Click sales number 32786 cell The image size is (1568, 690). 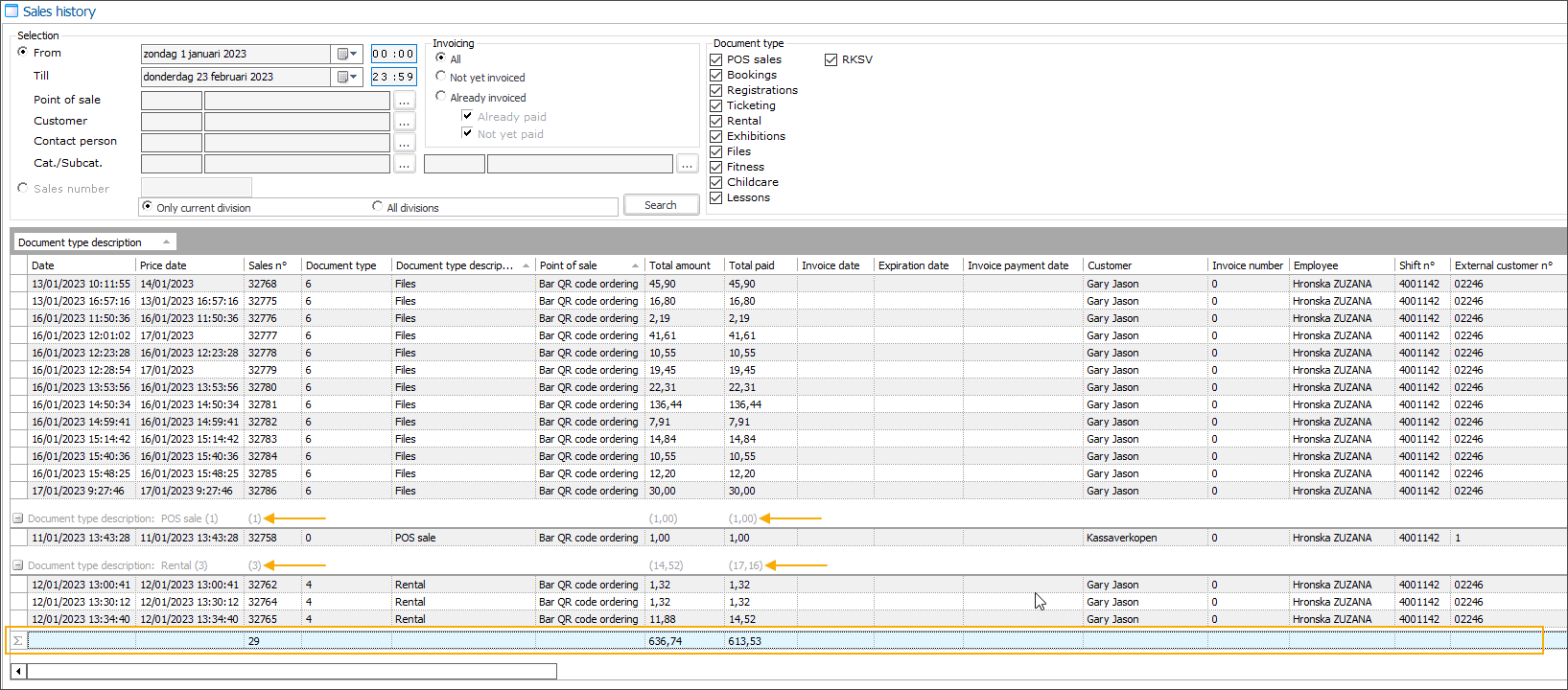pyautogui.click(x=273, y=491)
